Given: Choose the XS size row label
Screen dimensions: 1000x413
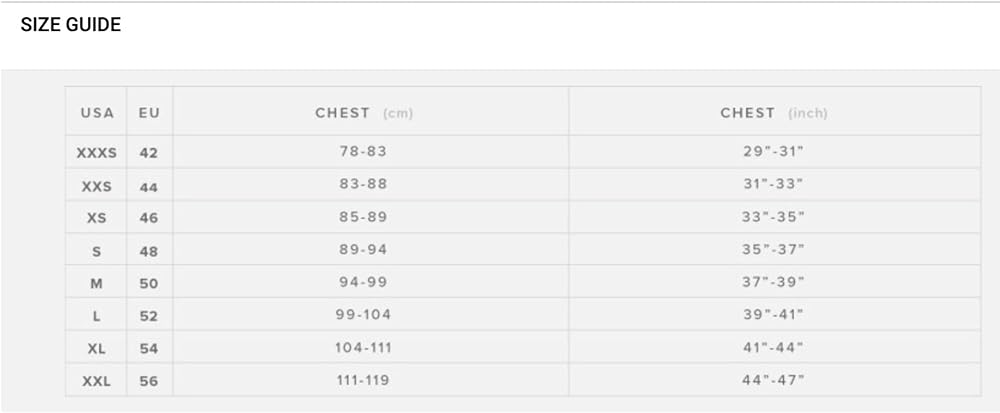Looking at the screenshot, I should click(x=97, y=218).
